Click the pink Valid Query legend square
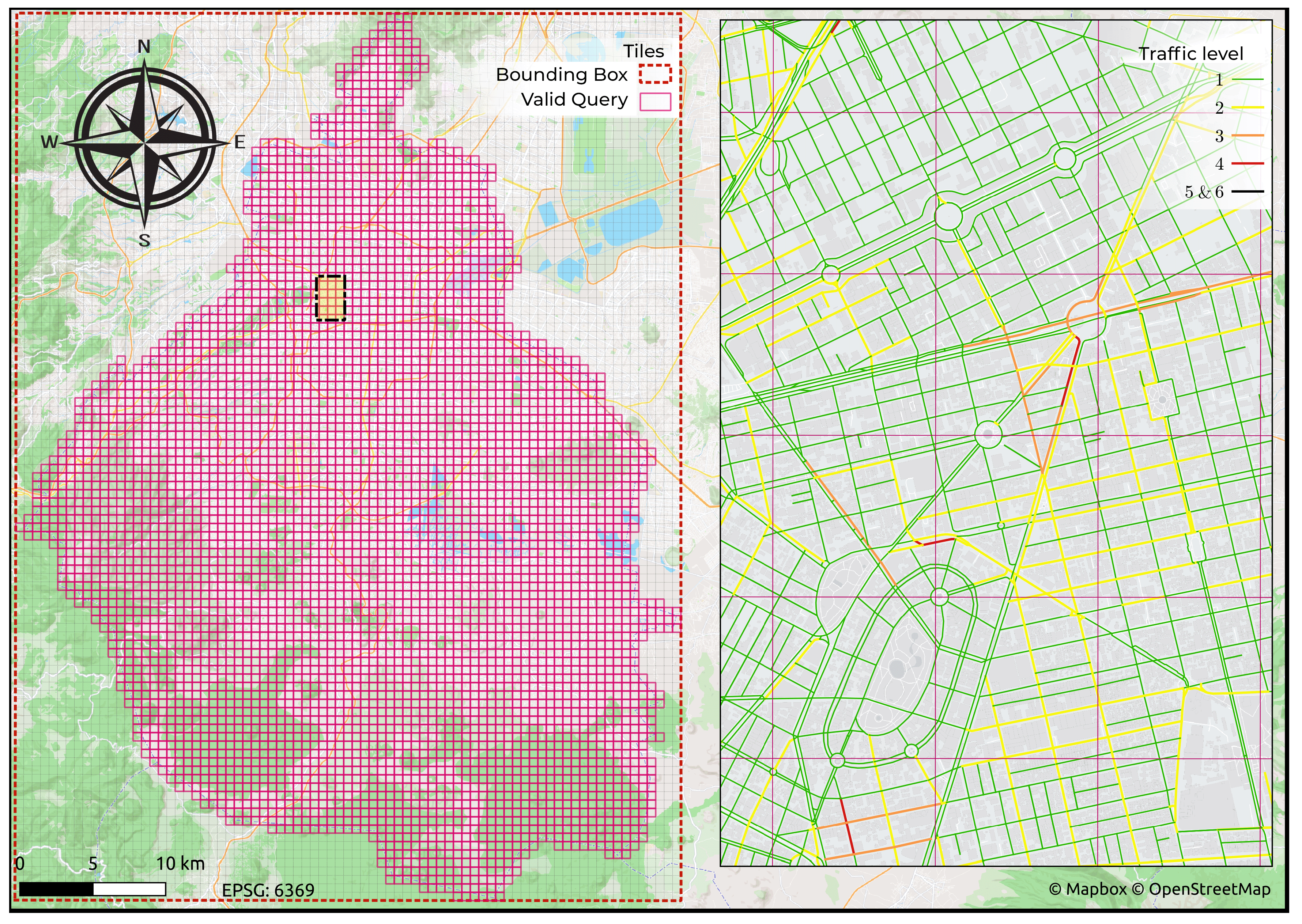Image resolution: width=1302 pixels, height=924 pixels. pos(655,101)
